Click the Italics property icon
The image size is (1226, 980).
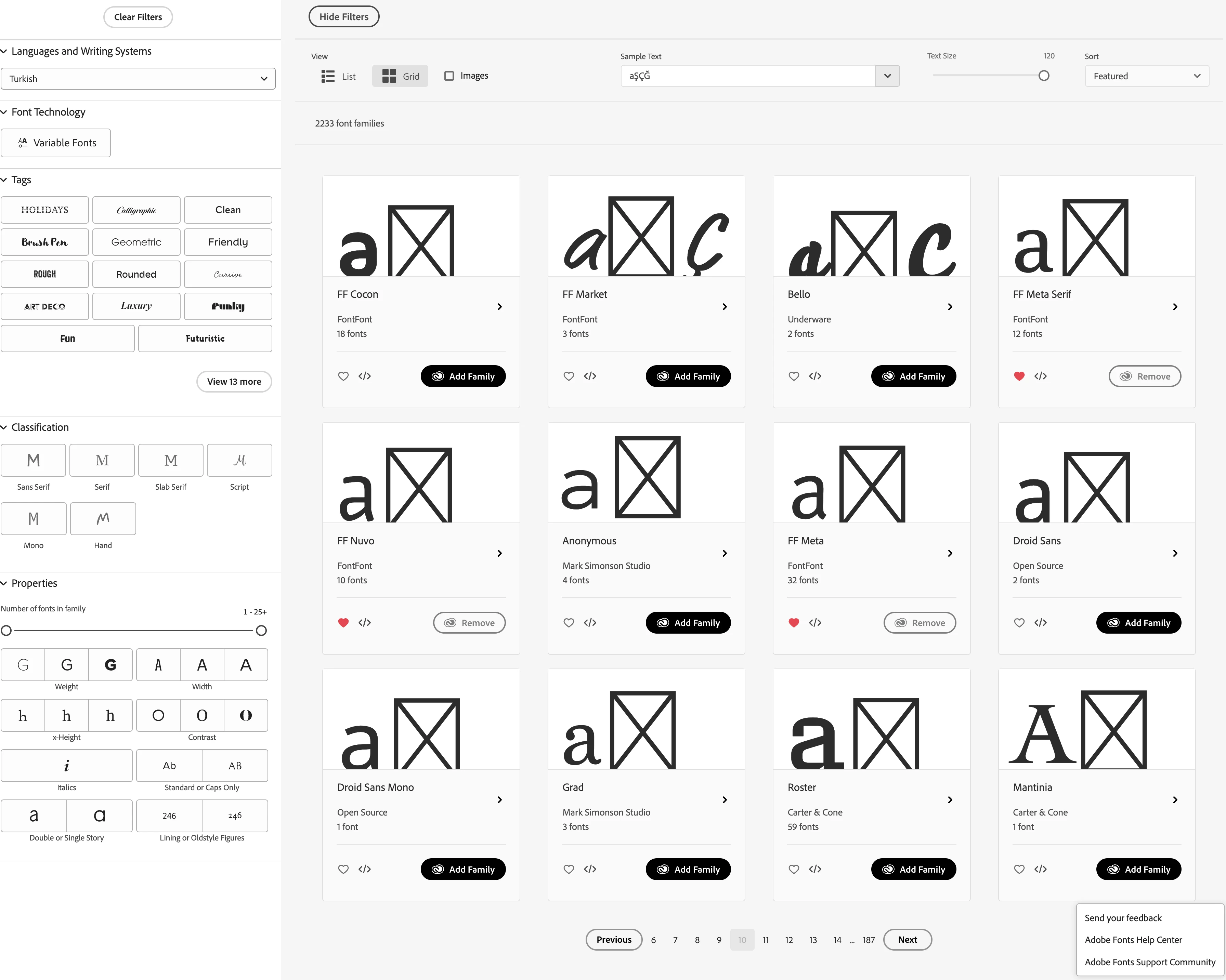(x=66, y=765)
